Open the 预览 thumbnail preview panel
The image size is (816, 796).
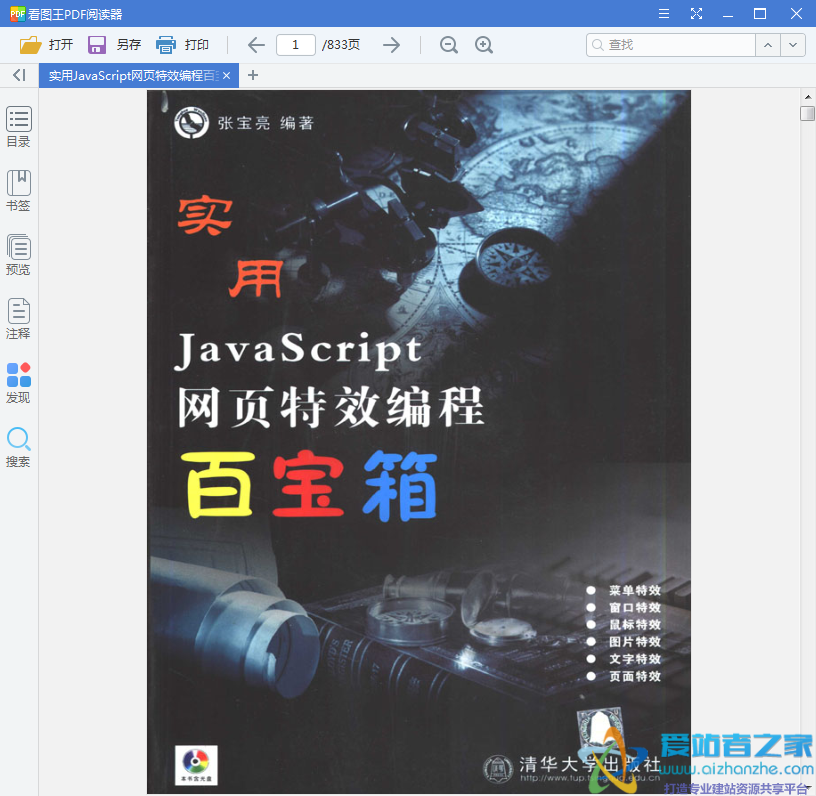click(x=18, y=254)
